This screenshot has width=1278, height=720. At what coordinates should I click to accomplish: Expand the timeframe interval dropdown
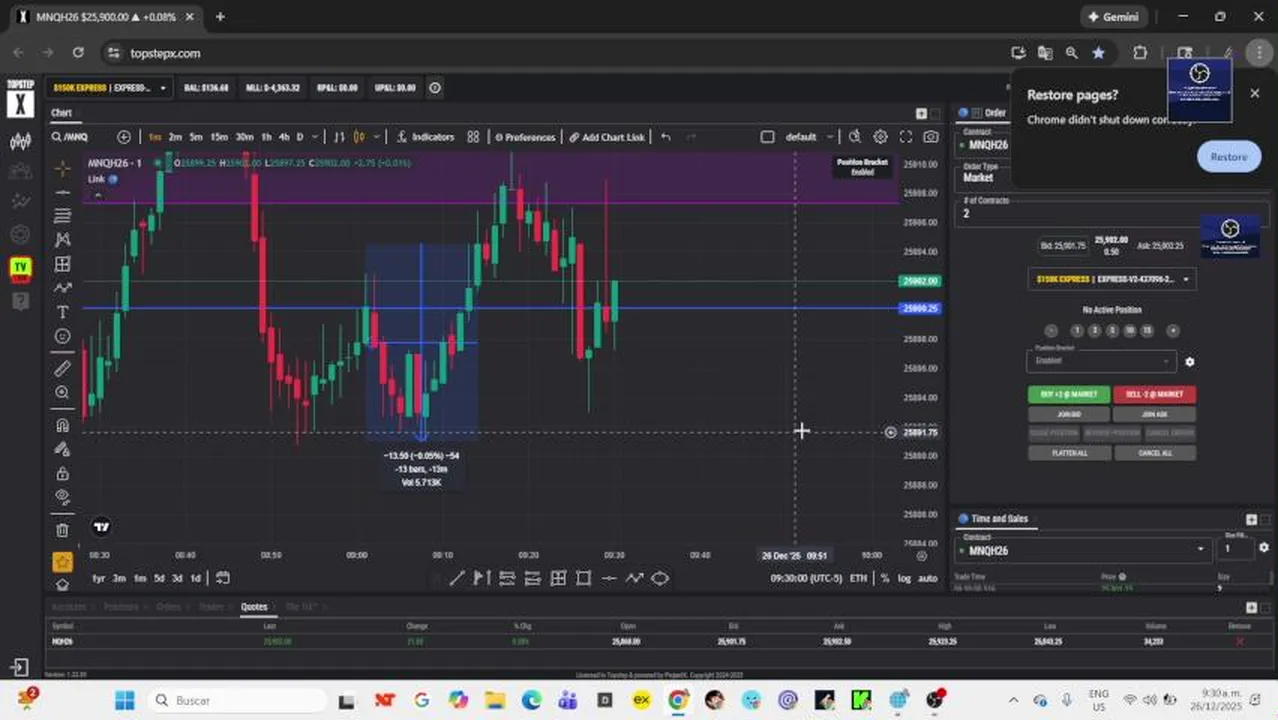(x=315, y=137)
